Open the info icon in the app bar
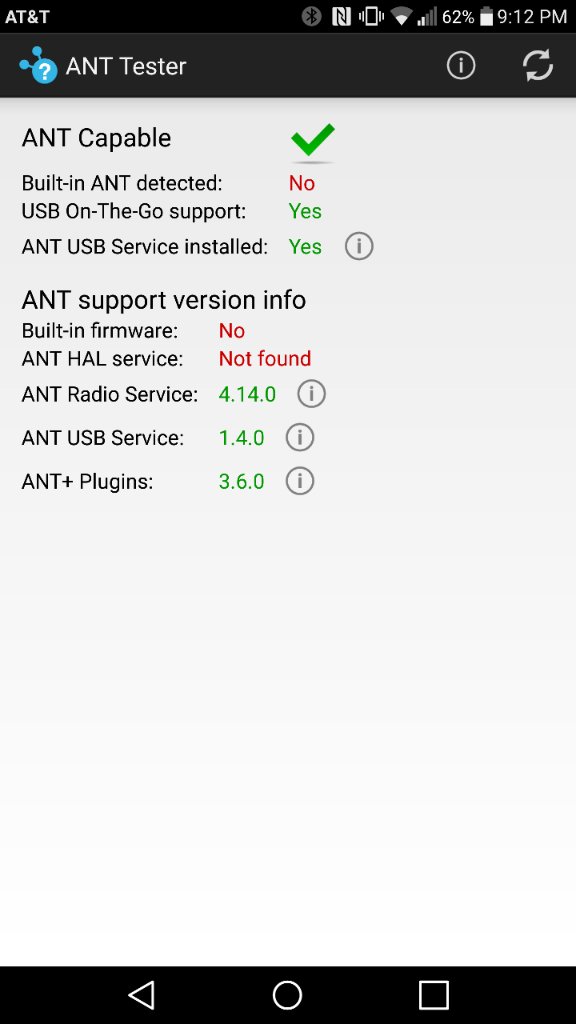This screenshot has height=1024, width=576. coord(461,66)
